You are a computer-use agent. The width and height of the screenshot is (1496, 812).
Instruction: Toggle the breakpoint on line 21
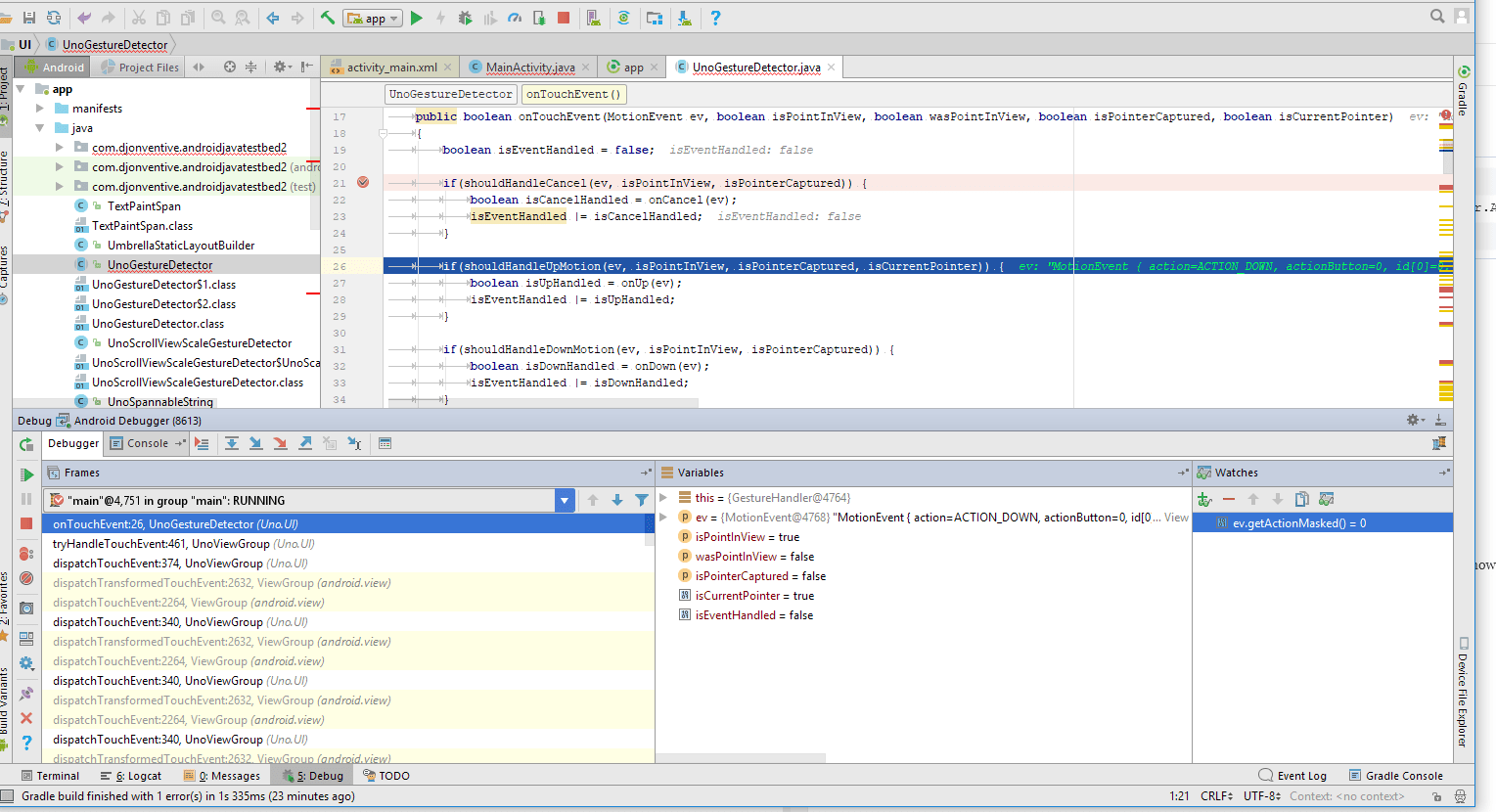click(x=363, y=182)
